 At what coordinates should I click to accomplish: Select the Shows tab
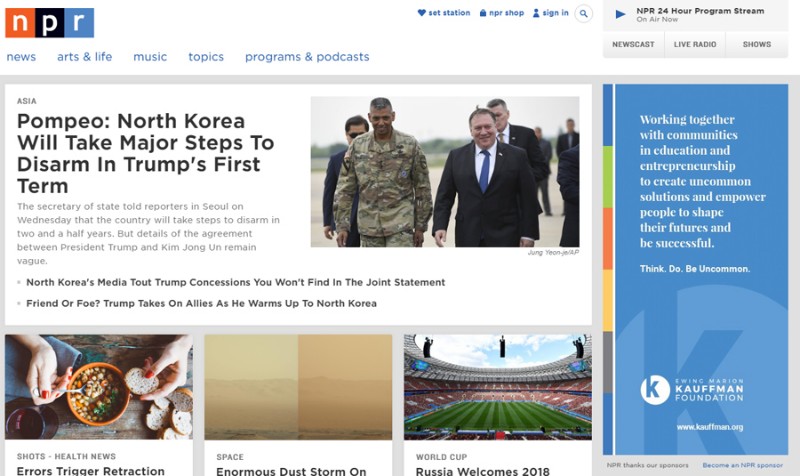pos(757,44)
